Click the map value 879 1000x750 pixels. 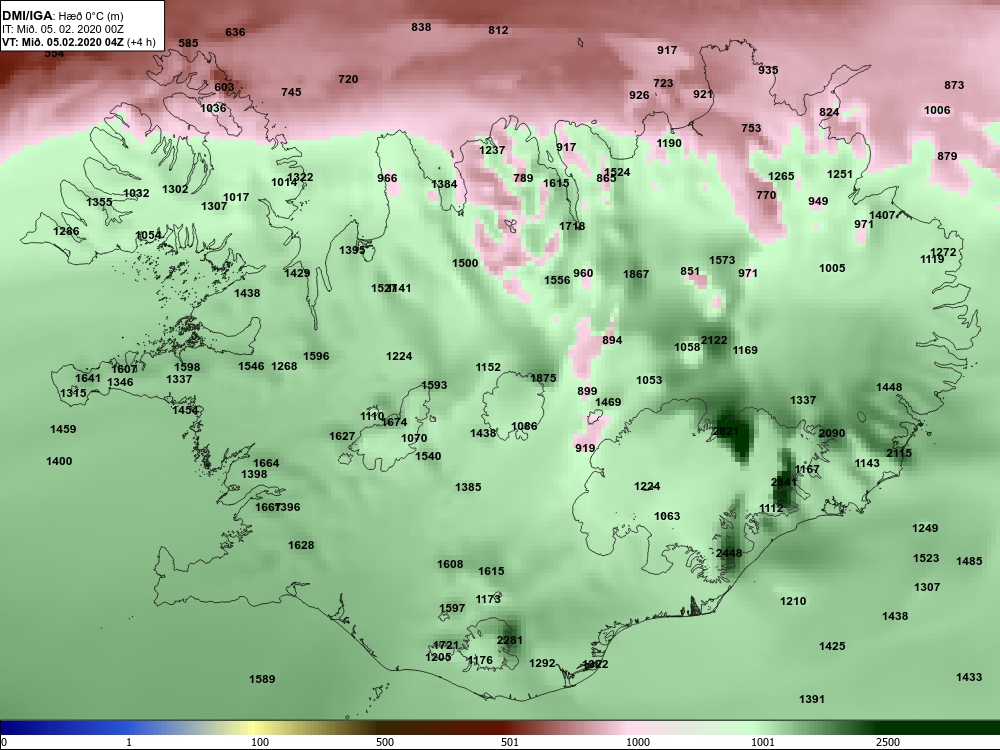[947, 156]
